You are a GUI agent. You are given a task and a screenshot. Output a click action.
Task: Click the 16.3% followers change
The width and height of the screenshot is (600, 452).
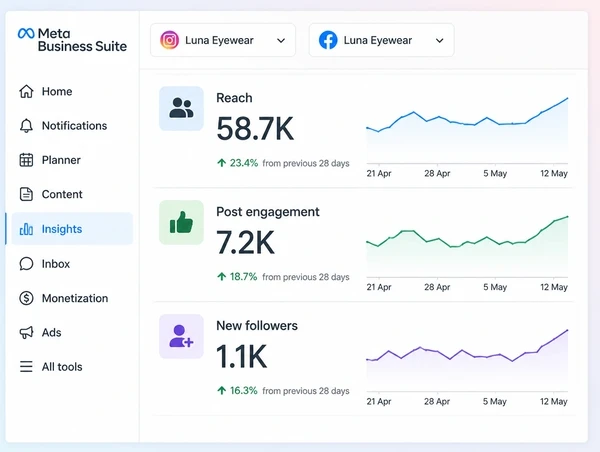pos(243,390)
